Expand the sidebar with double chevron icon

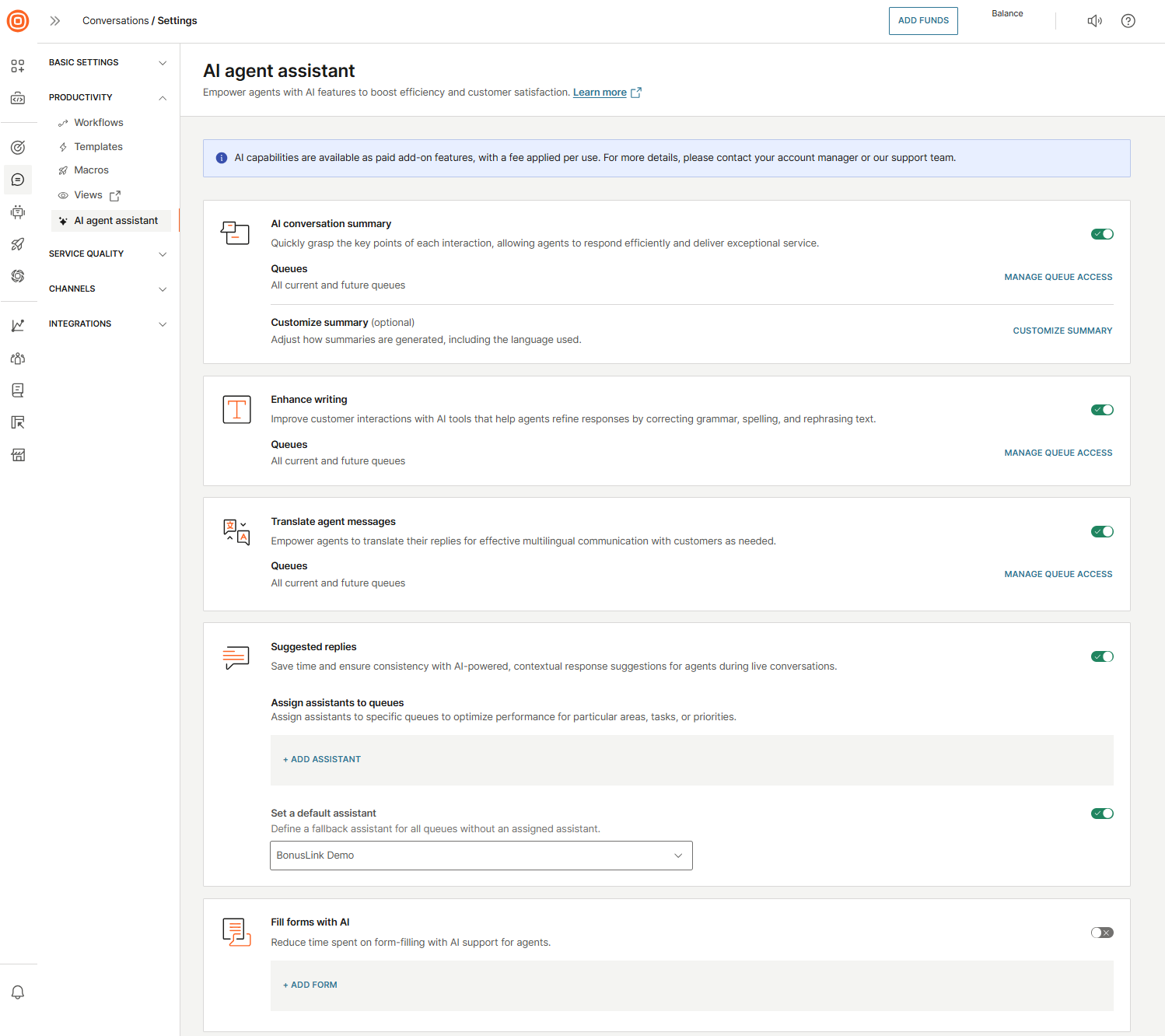tap(55, 21)
